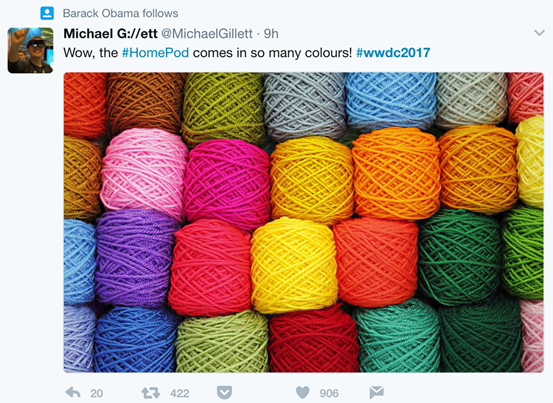Retweet this tweet using the retweet icon
The height and width of the screenshot is (403, 553).
point(150,393)
